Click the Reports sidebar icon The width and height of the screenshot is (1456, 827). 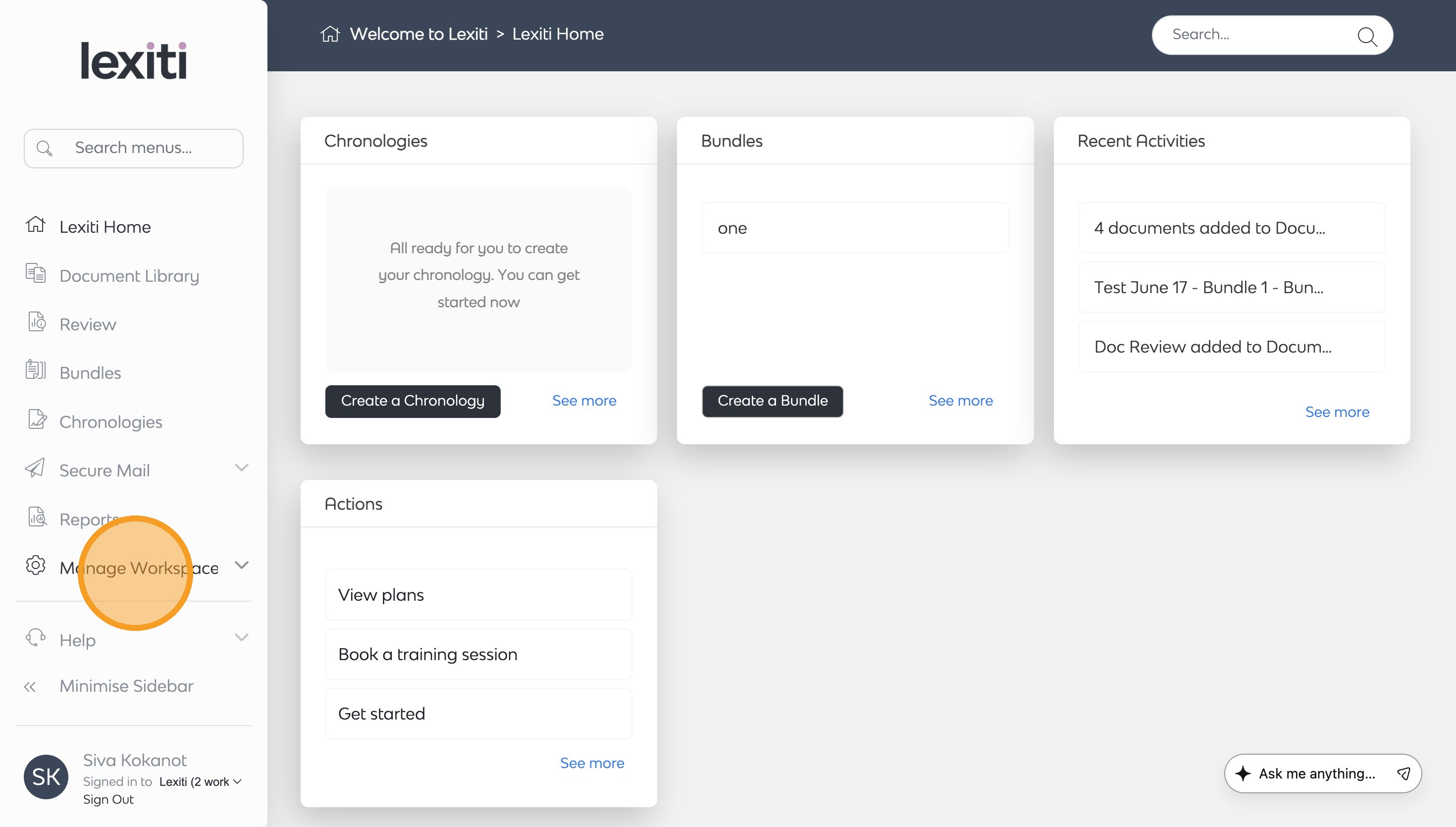[x=37, y=517]
